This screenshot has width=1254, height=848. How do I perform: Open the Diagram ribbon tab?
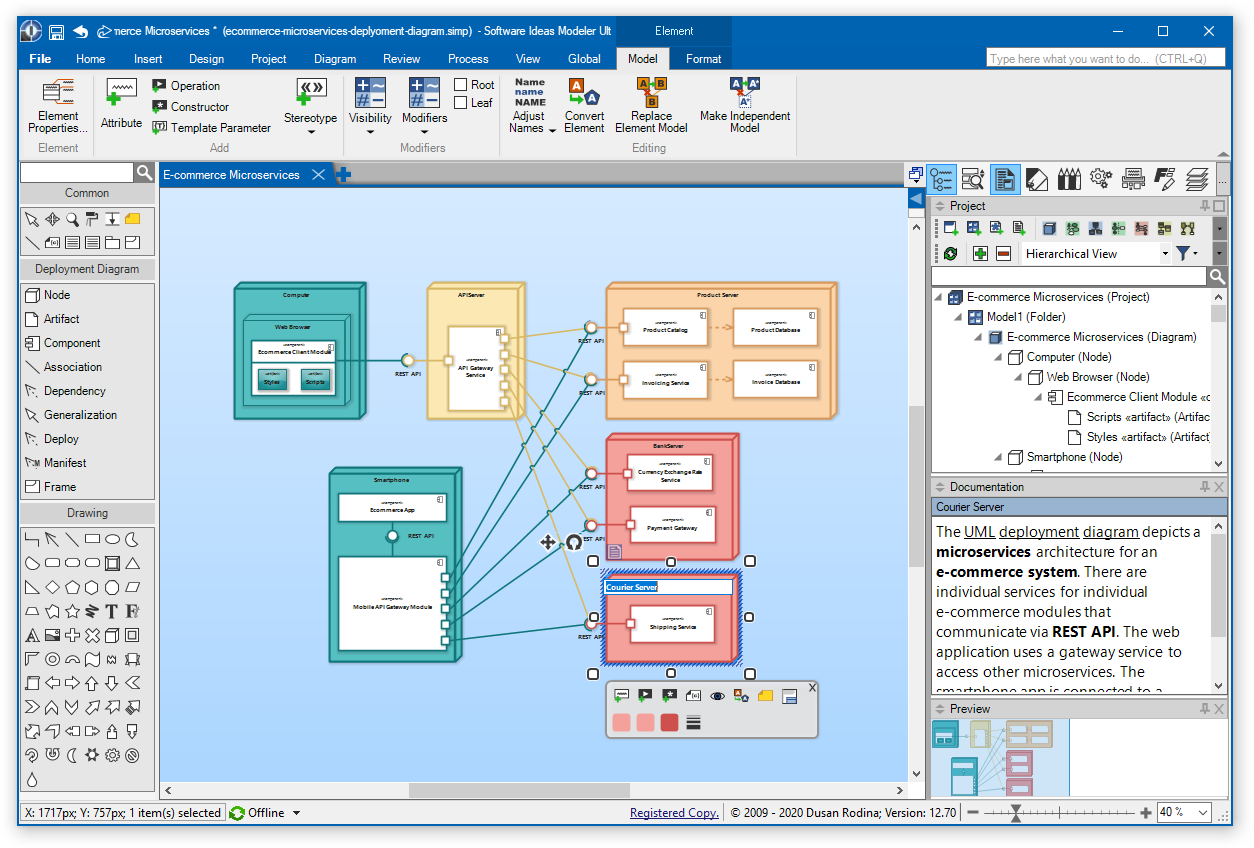click(x=335, y=59)
